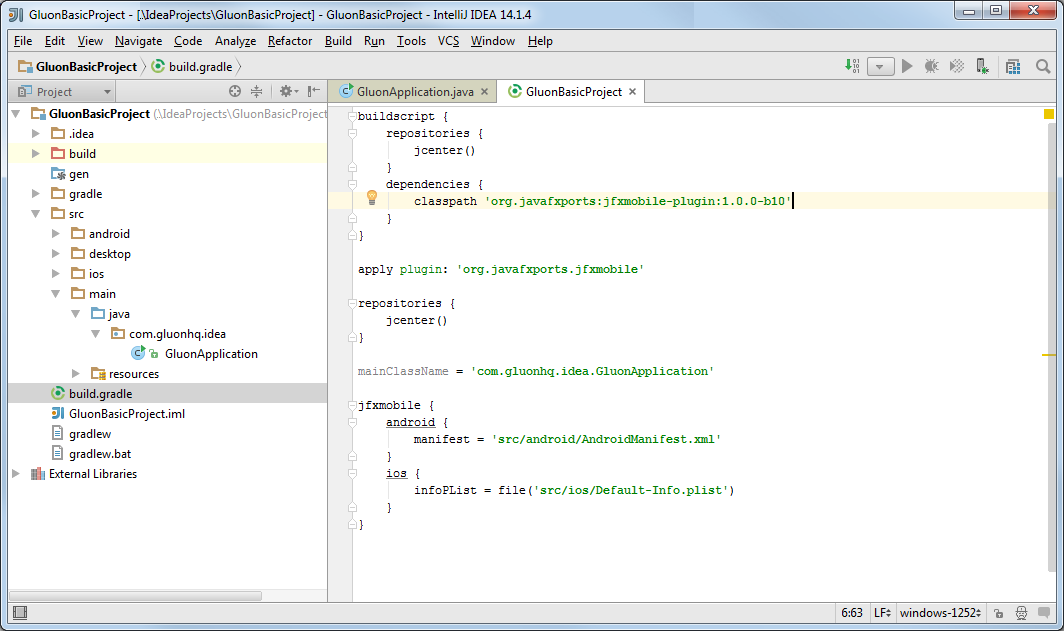Expand the ios folder
1064x631 pixels.
(x=56, y=273)
